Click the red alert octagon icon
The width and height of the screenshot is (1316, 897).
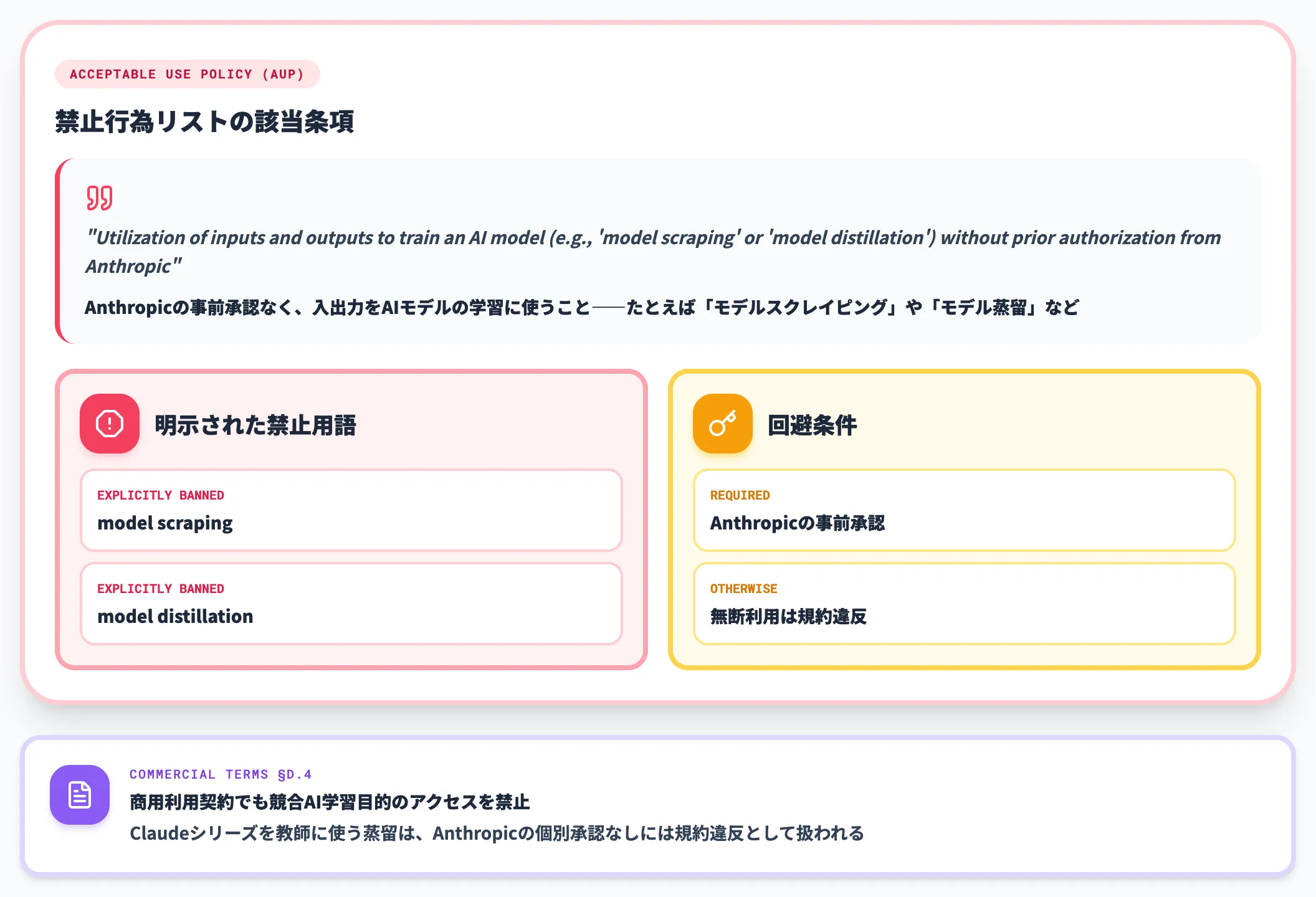tap(110, 424)
